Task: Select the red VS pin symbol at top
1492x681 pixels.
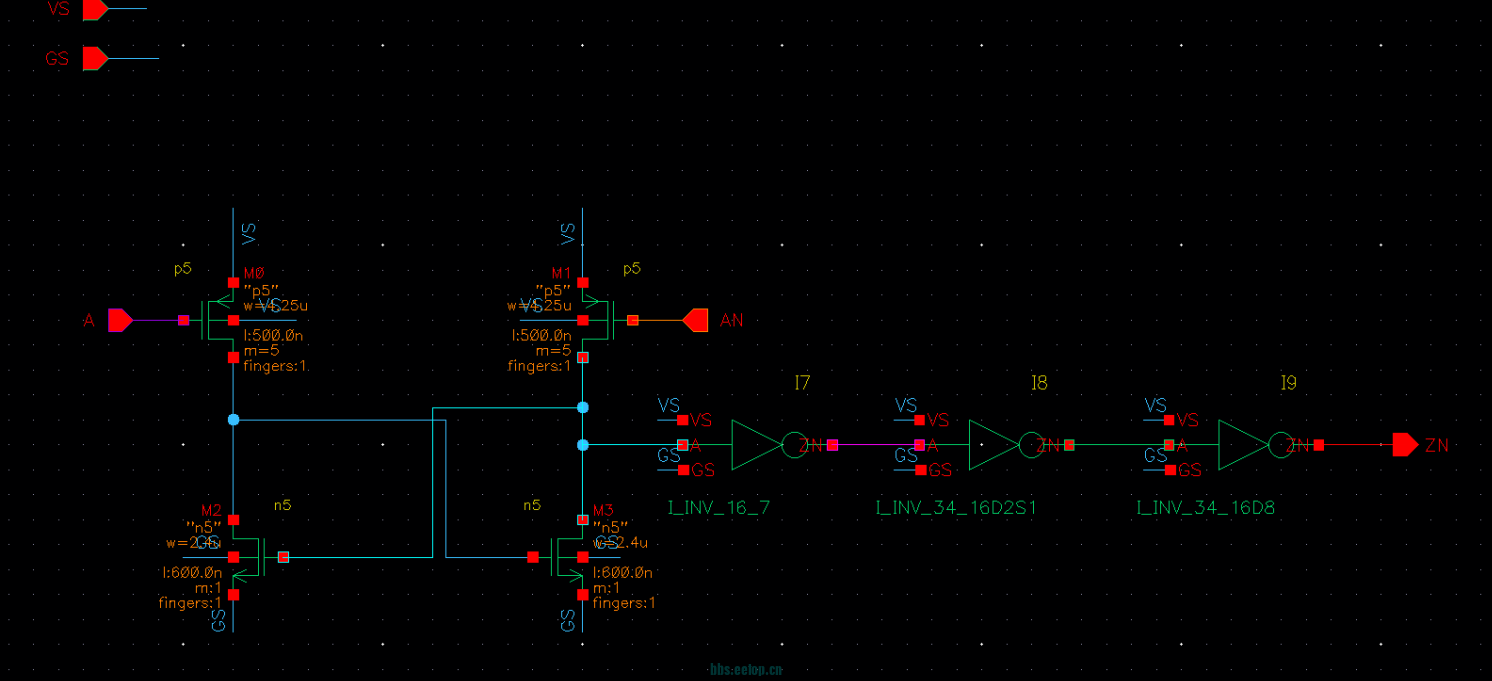Action: (95, 9)
